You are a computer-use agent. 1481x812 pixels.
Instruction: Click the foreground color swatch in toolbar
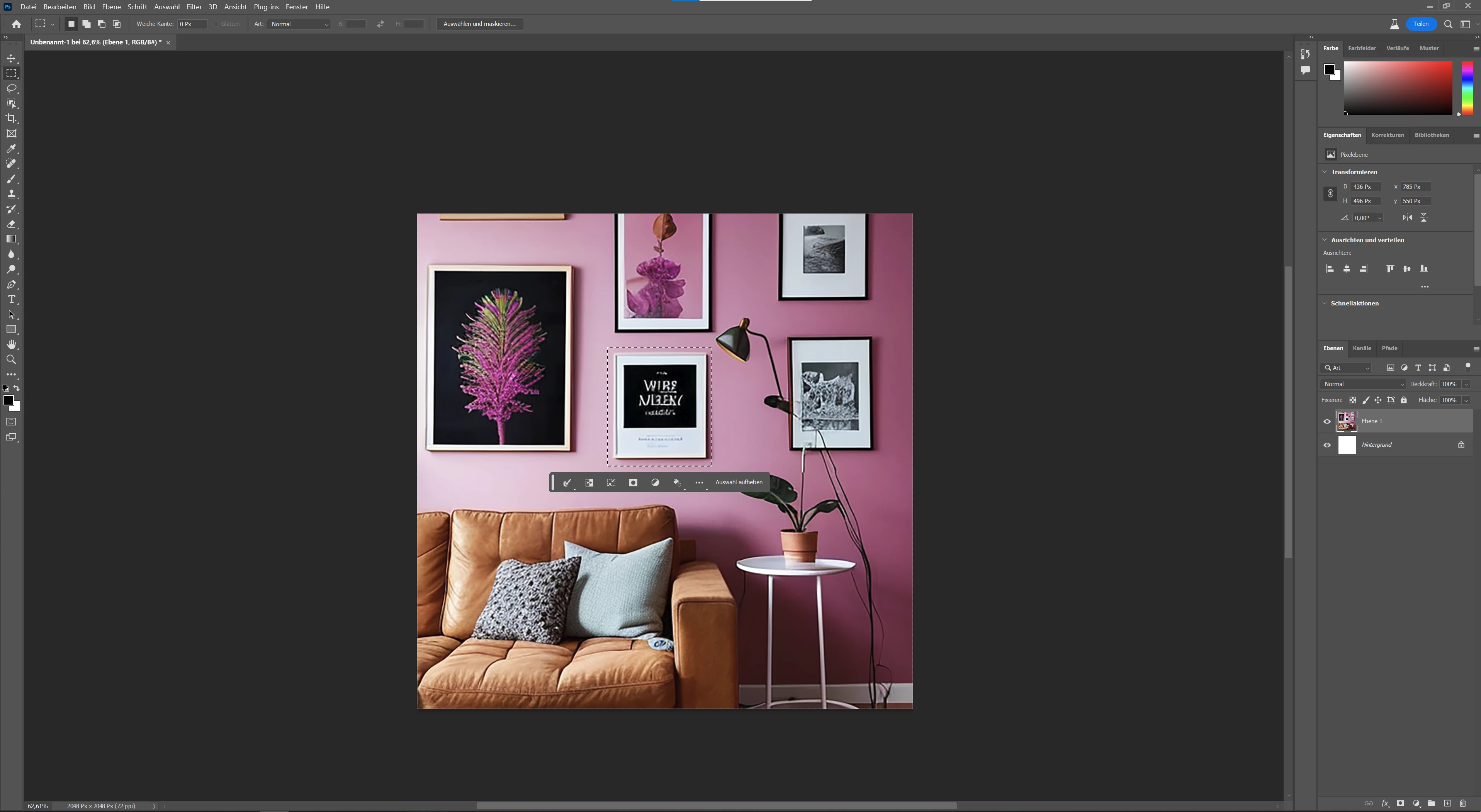tap(8, 400)
